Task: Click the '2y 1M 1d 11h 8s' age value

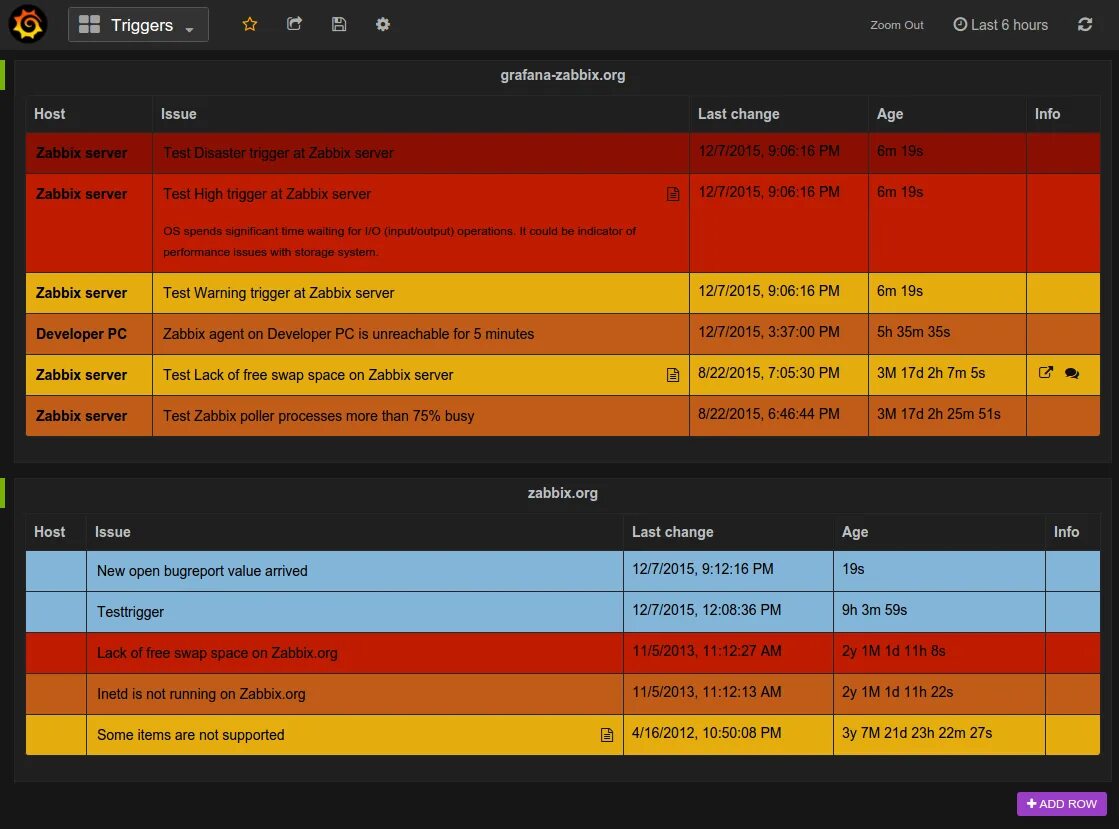Action: pos(893,651)
